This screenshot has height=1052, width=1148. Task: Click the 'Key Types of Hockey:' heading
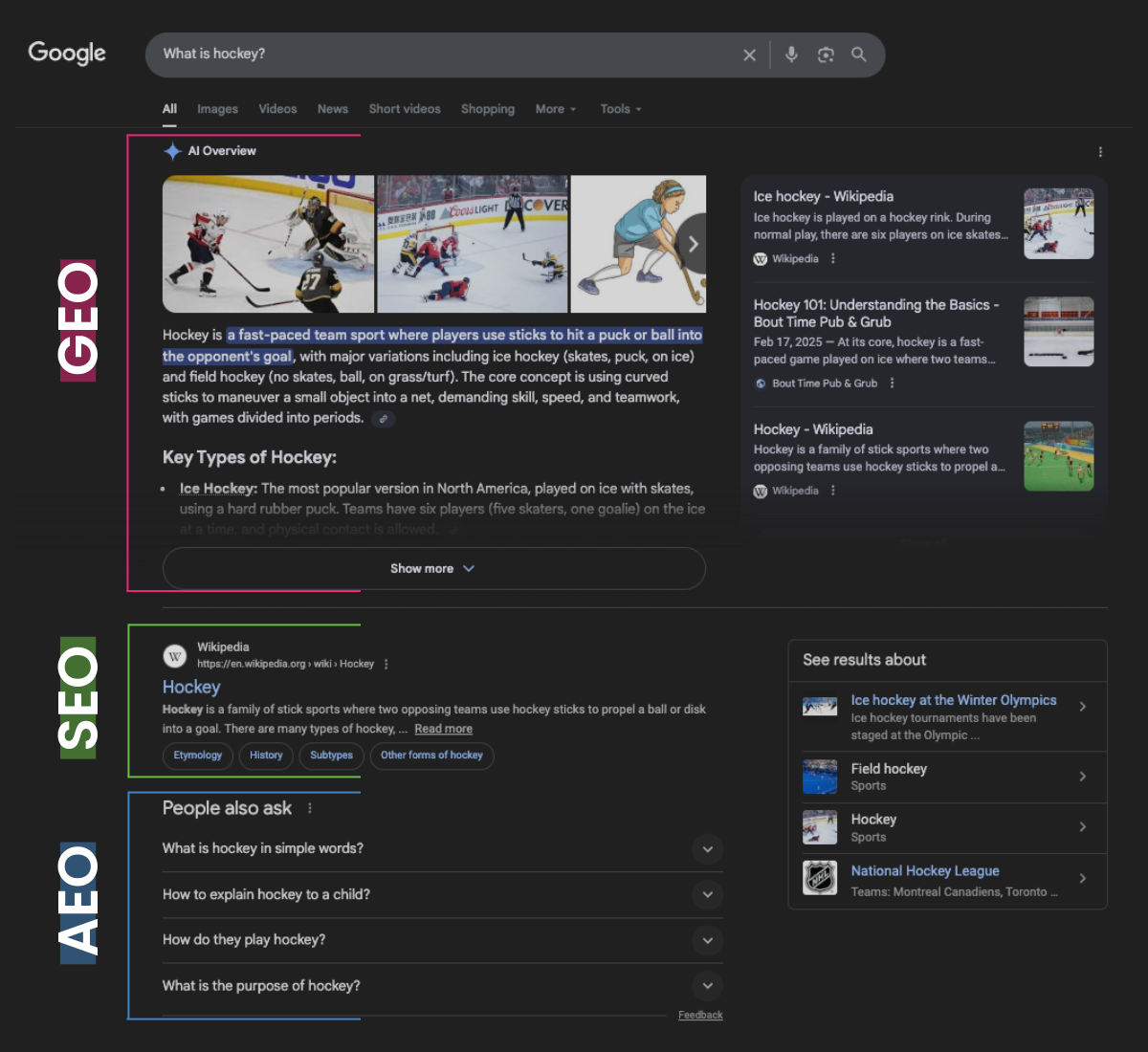(250, 457)
